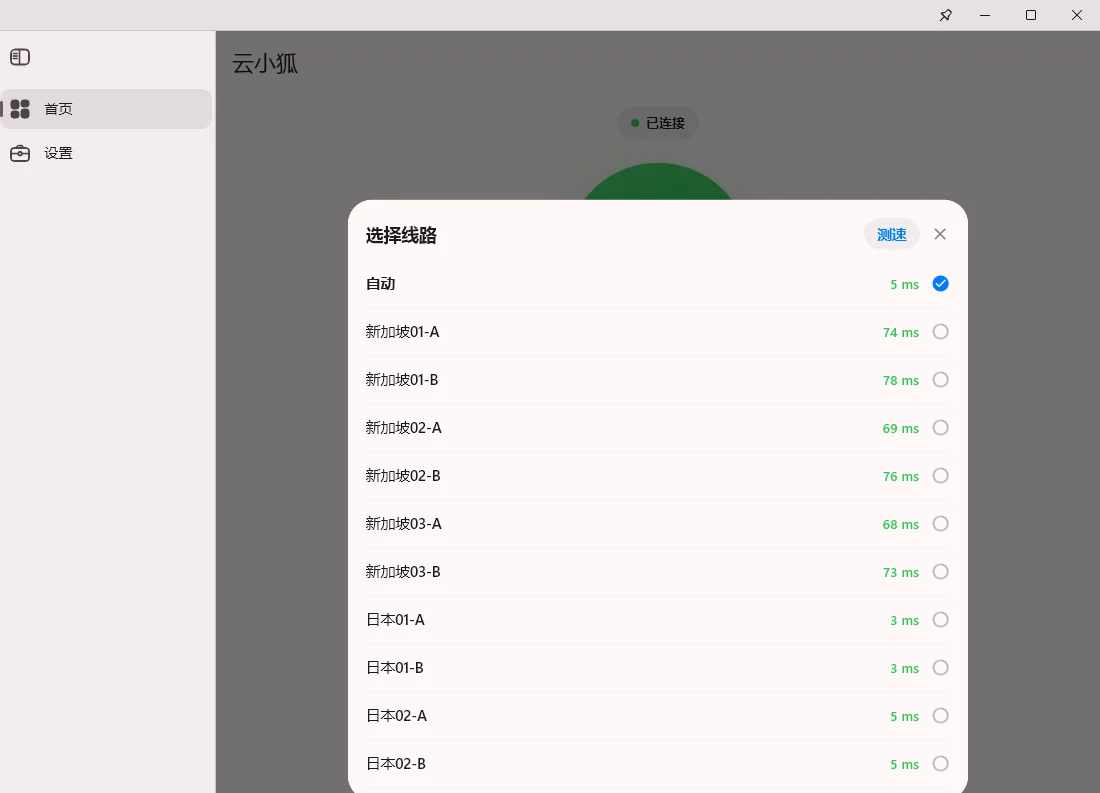The width and height of the screenshot is (1100, 793).
Task: Select radio button for 新加坡03-B
Action: click(x=941, y=572)
